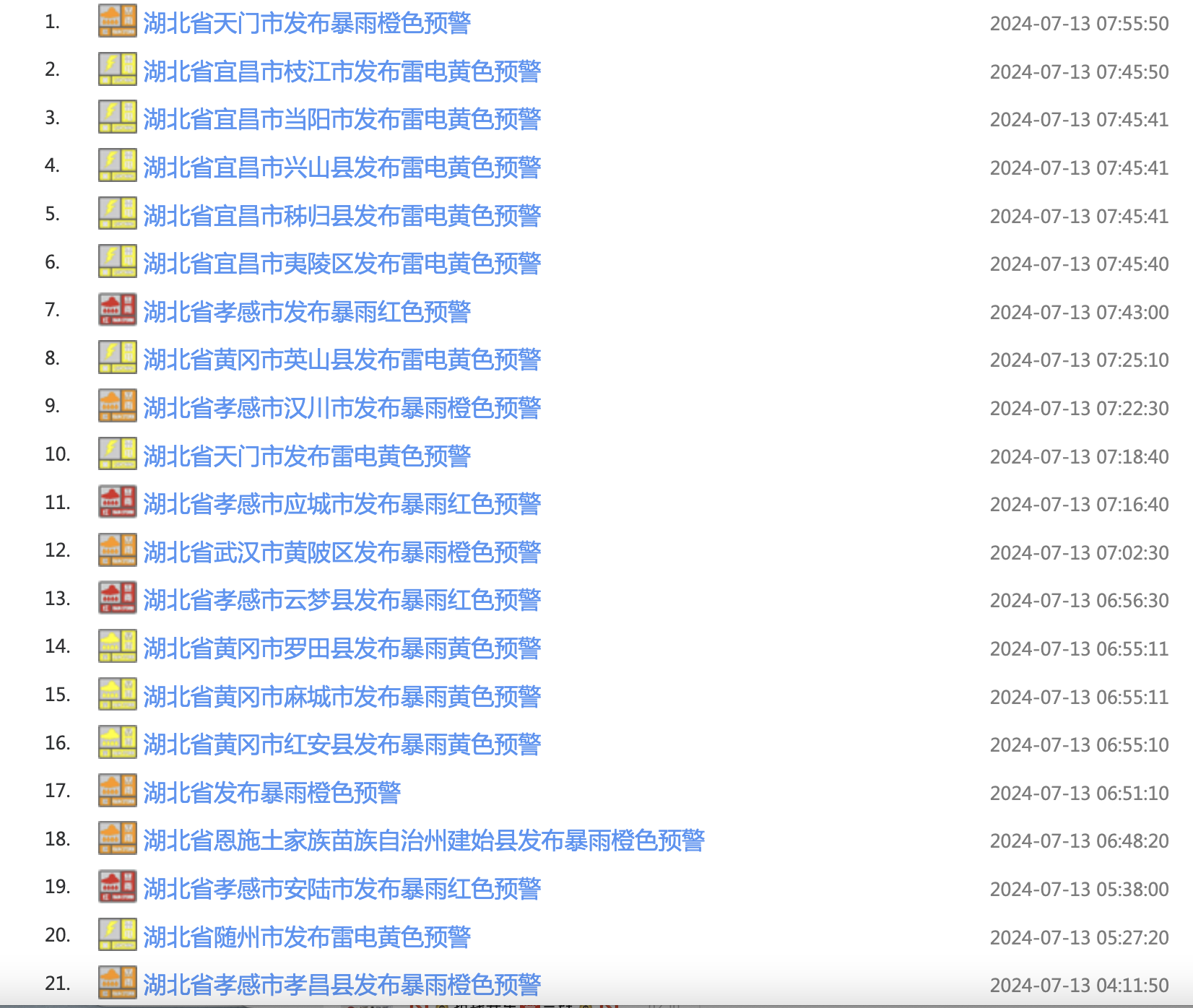Click the orange rainstorm icon beside 建始县 warning
This screenshot has height=1008, width=1193.
coord(117,839)
